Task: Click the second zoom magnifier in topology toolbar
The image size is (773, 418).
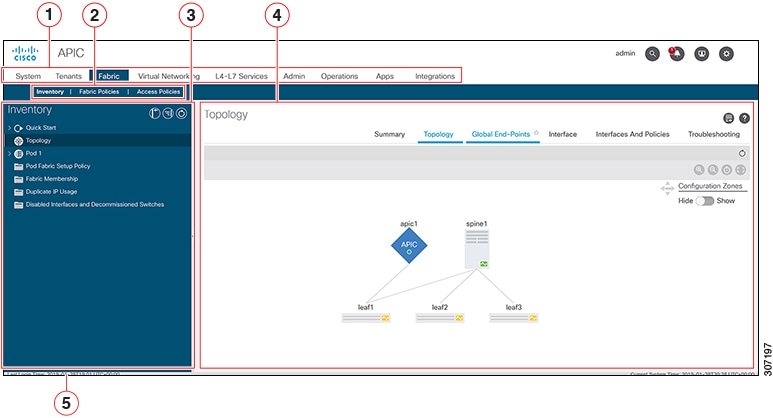Action: [713, 170]
